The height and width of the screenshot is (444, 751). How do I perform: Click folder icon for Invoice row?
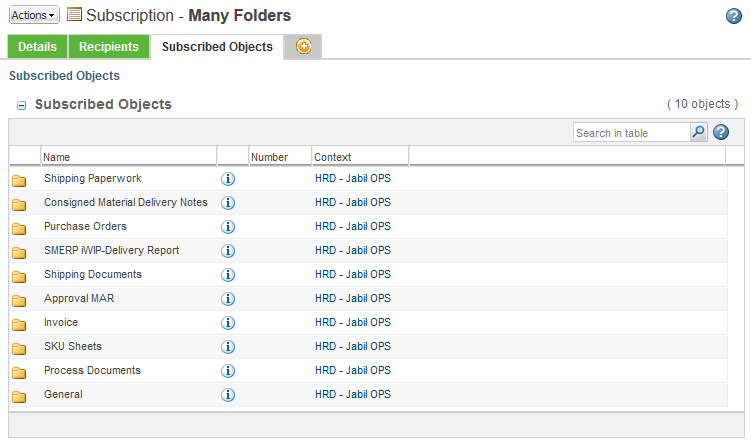pos(19,324)
